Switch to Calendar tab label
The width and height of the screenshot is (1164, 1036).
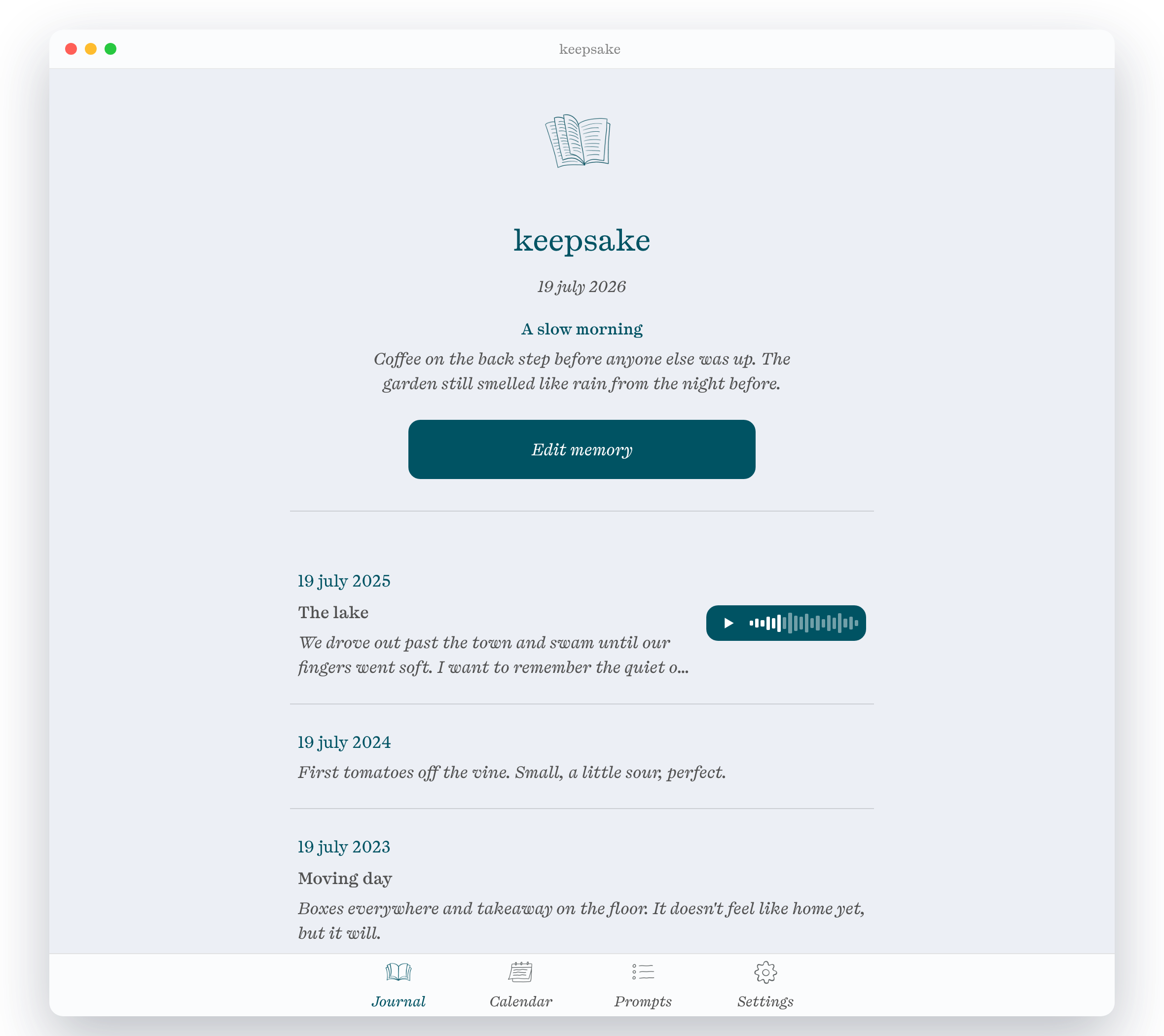[520, 1001]
